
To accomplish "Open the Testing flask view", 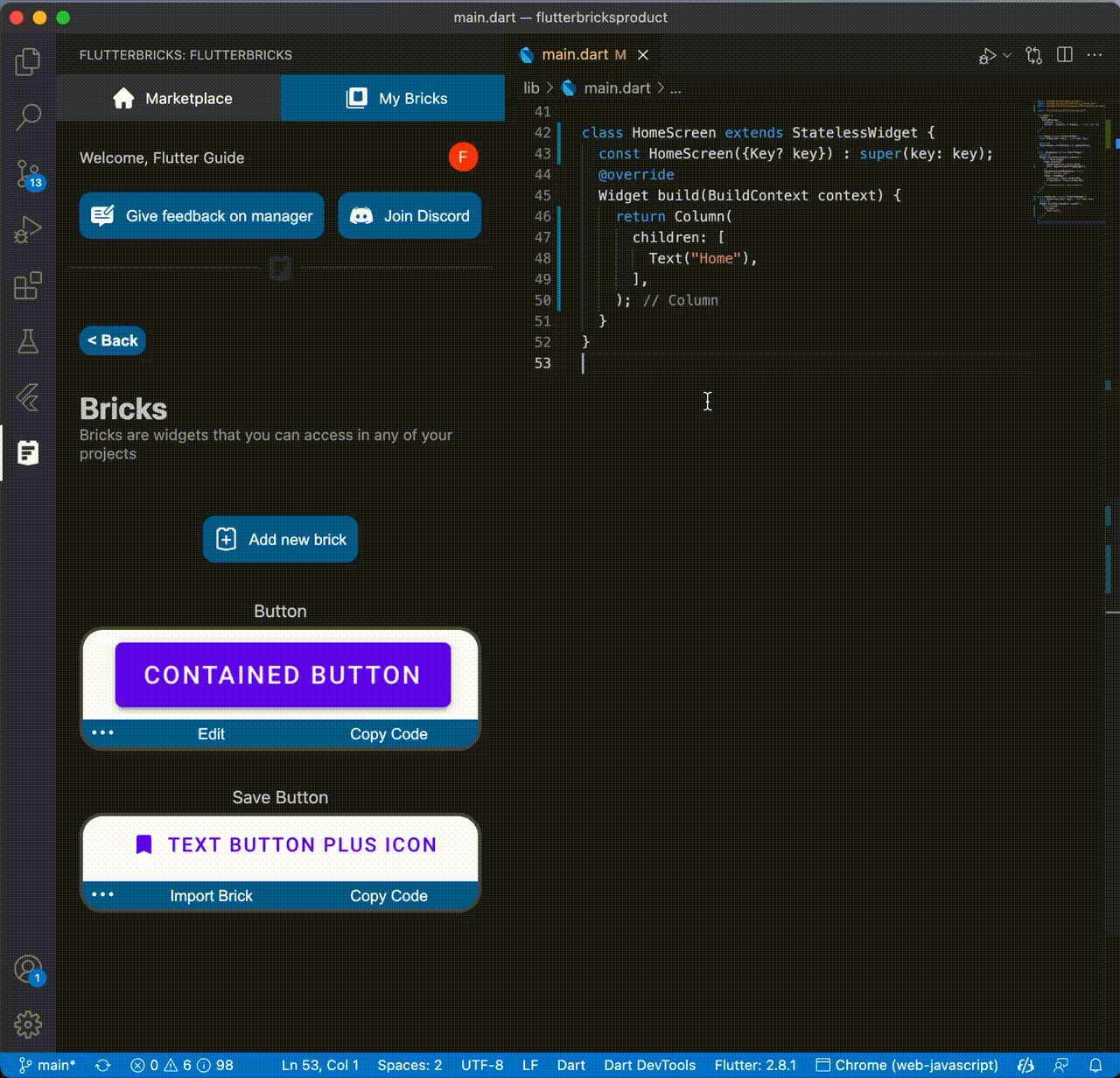I will click(28, 341).
